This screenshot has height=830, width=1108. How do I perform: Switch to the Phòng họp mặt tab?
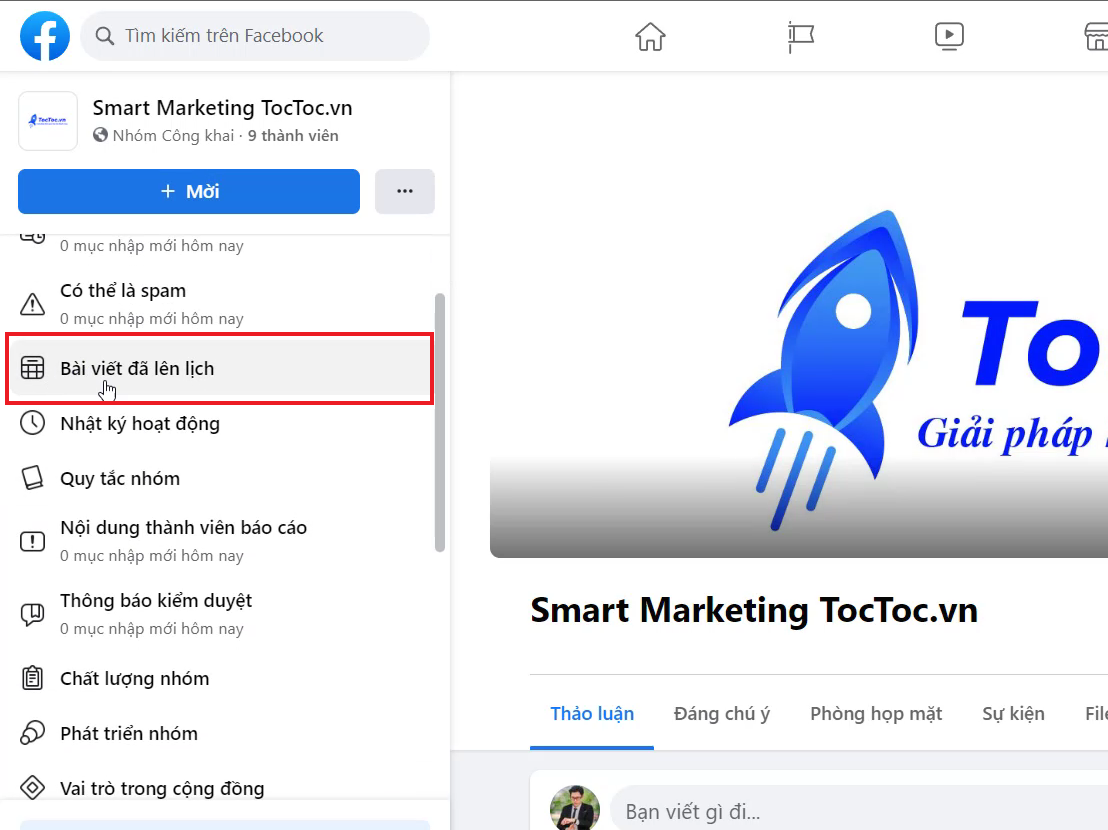point(876,714)
